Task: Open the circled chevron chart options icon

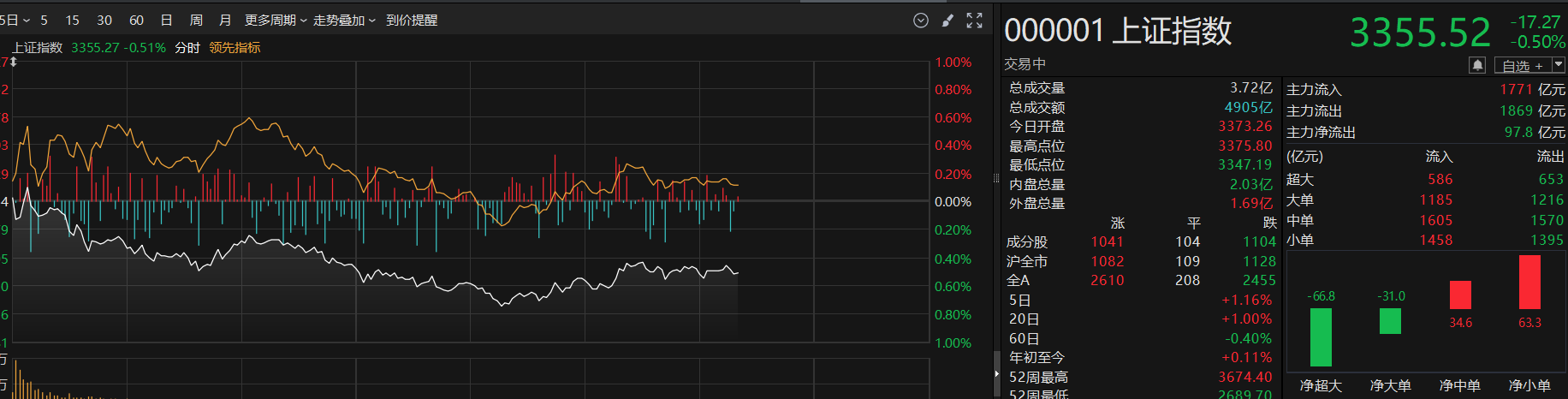Action: [921, 21]
